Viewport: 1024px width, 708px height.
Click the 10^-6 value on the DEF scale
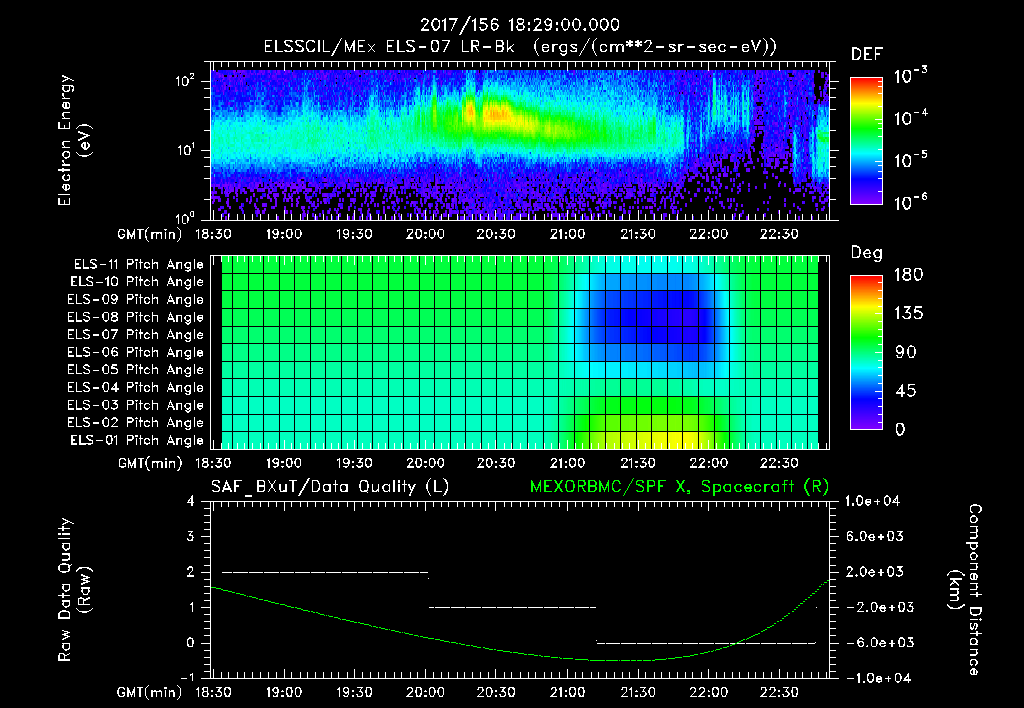coord(910,202)
